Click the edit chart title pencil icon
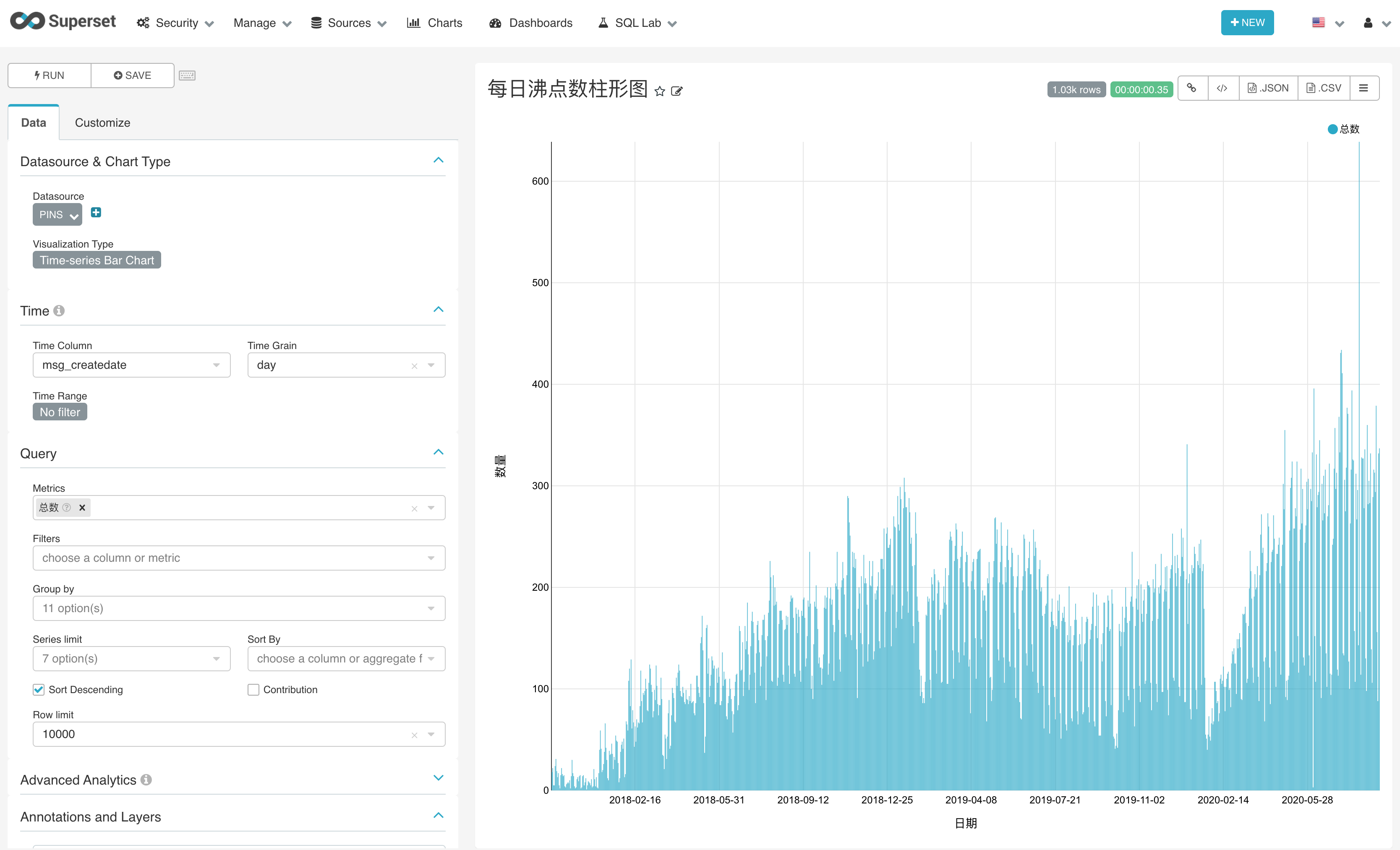1400x850 pixels. click(x=676, y=91)
